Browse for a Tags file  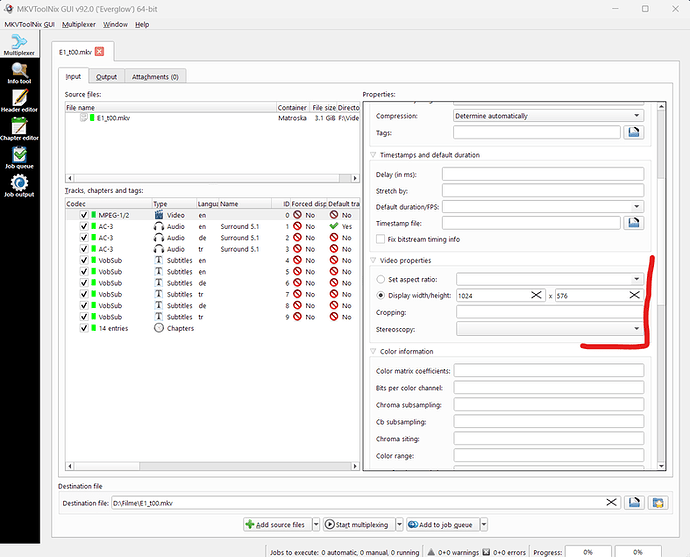click(x=634, y=132)
